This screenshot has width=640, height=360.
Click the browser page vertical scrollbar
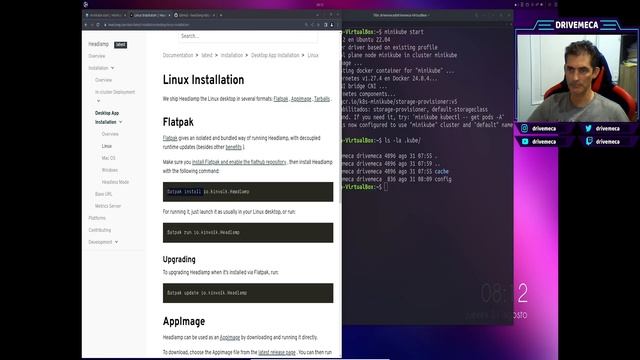pyautogui.click(x=340, y=131)
